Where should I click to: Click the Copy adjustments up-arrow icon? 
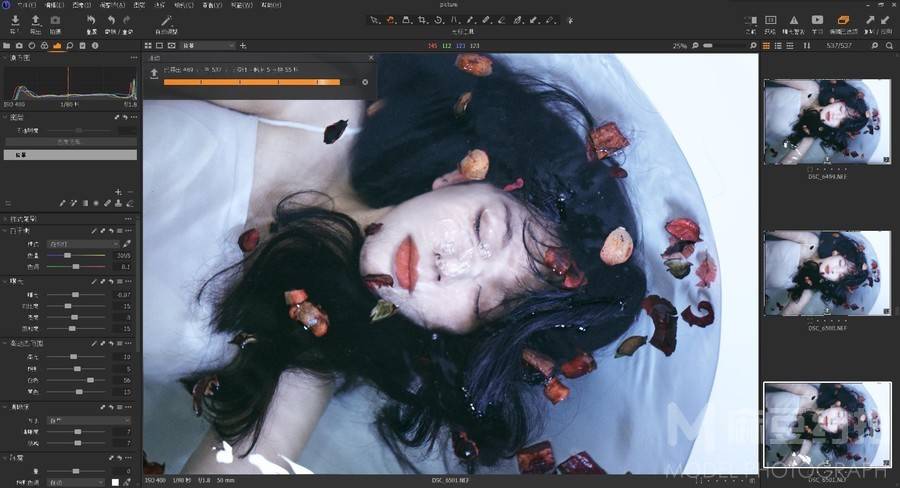[x=871, y=20]
